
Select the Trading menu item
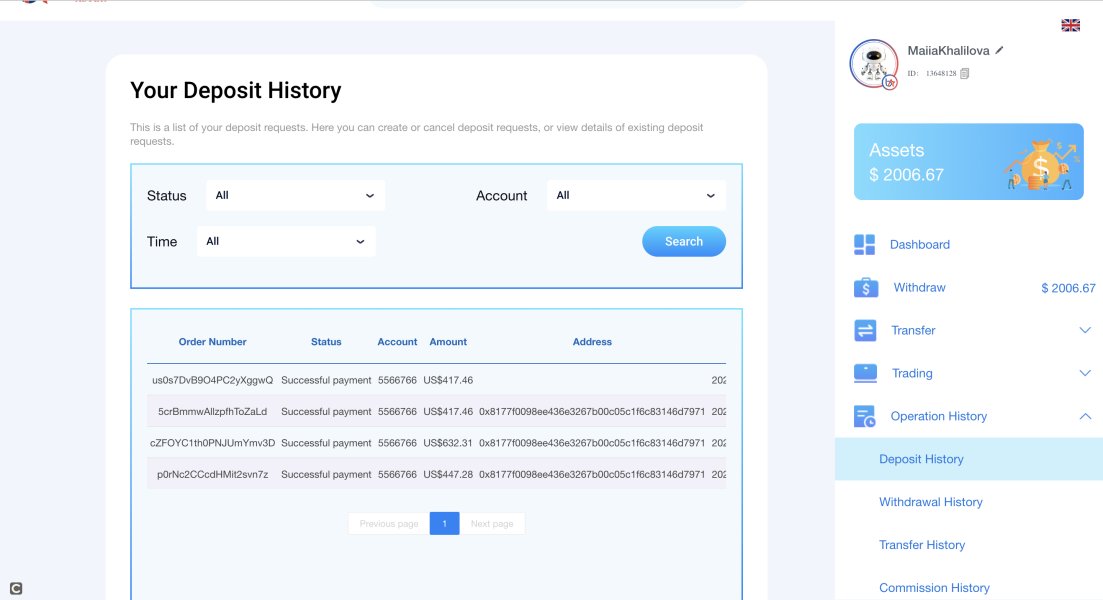(912, 373)
